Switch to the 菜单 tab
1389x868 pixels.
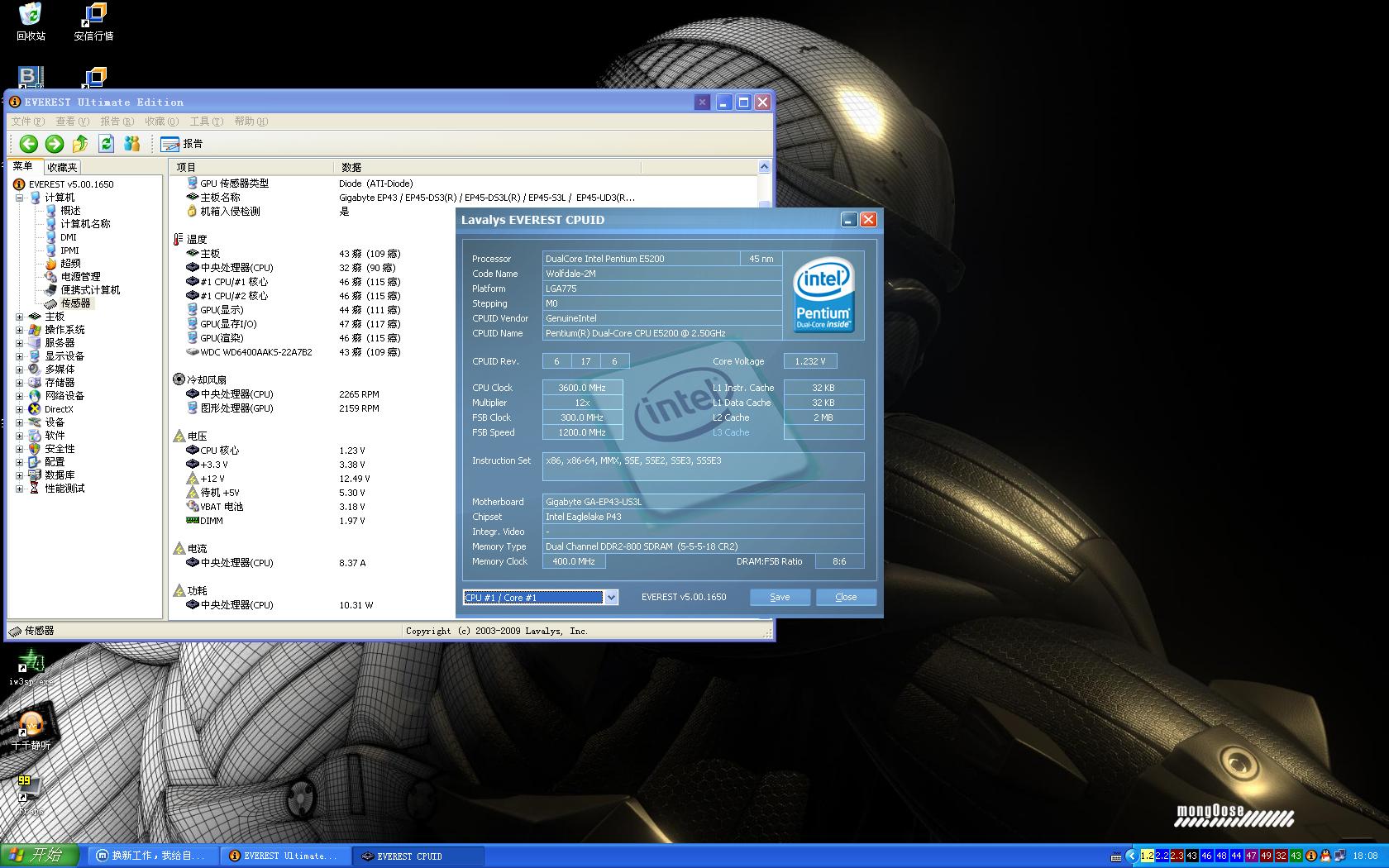[x=23, y=166]
